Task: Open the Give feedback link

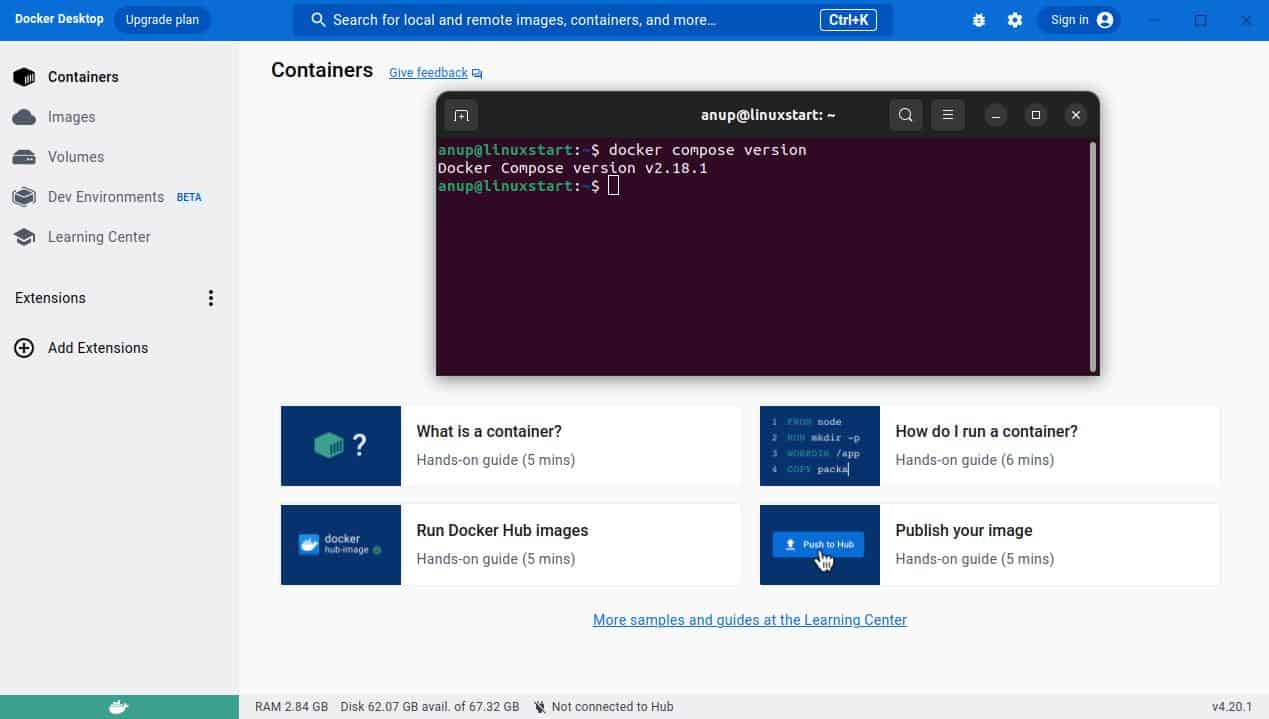Action: click(x=427, y=72)
